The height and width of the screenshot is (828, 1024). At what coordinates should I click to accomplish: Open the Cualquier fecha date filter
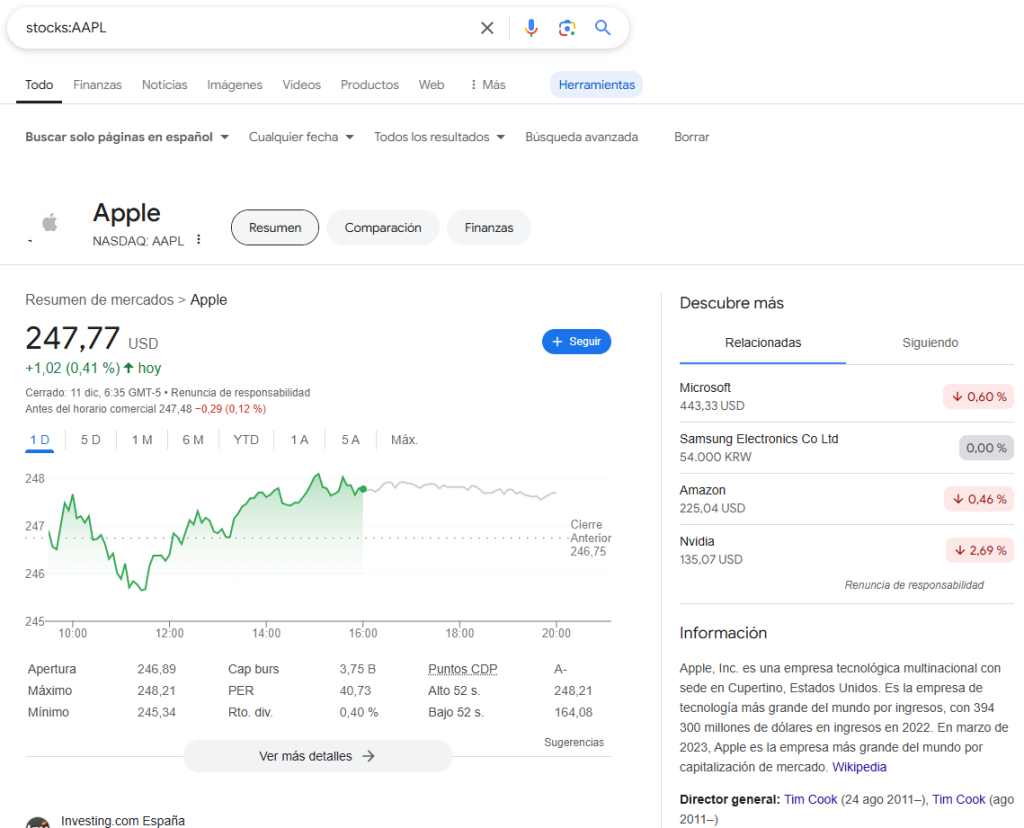pyautogui.click(x=301, y=137)
